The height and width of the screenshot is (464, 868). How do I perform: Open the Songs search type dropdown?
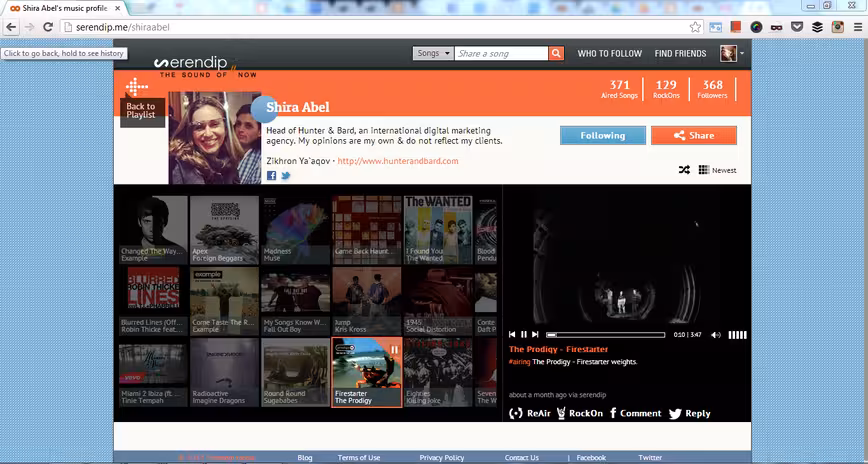click(433, 53)
